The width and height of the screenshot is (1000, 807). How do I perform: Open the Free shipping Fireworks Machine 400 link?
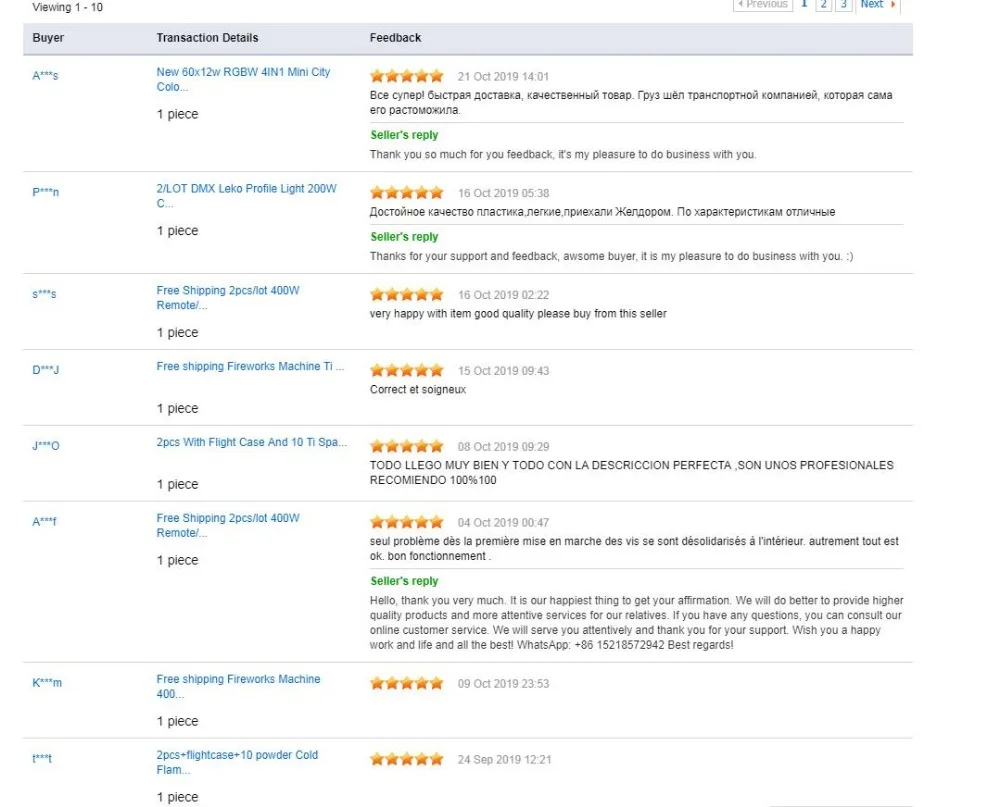point(238,685)
